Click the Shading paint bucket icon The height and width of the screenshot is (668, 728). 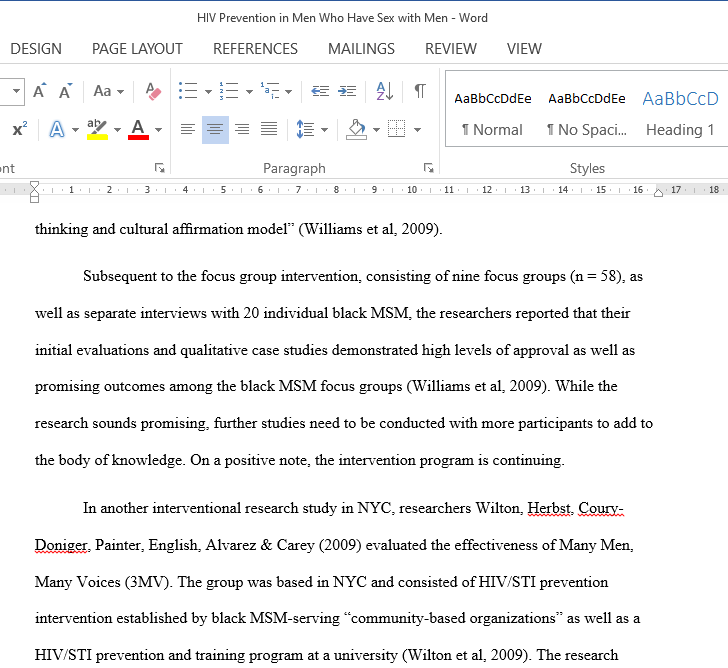357,129
